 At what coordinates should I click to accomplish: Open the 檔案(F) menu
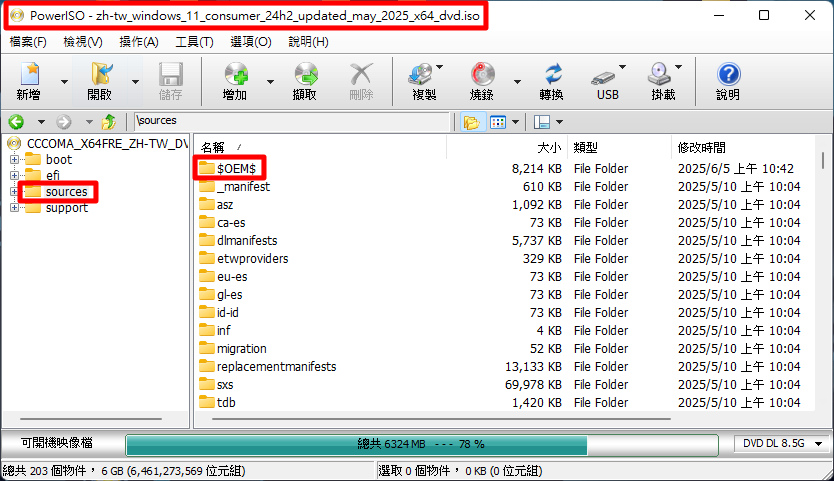pyautogui.click(x=28, y=42)
